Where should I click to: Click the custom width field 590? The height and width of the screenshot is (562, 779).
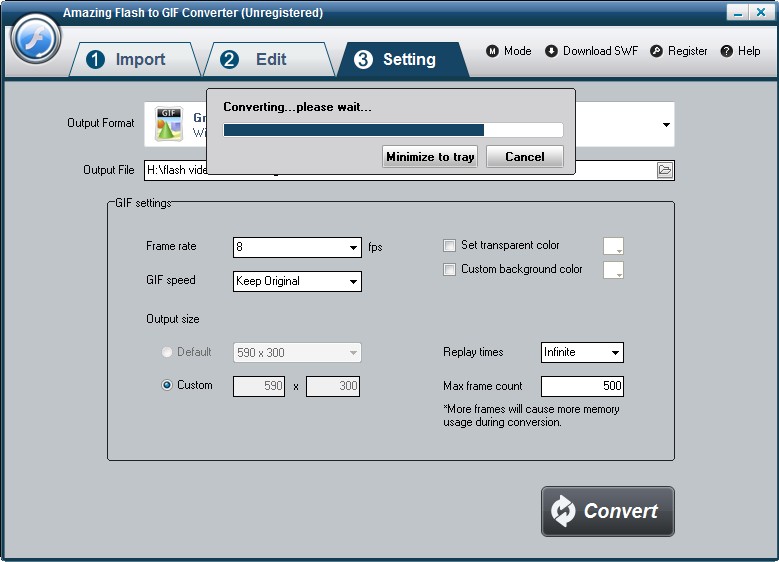click(259, 386)
